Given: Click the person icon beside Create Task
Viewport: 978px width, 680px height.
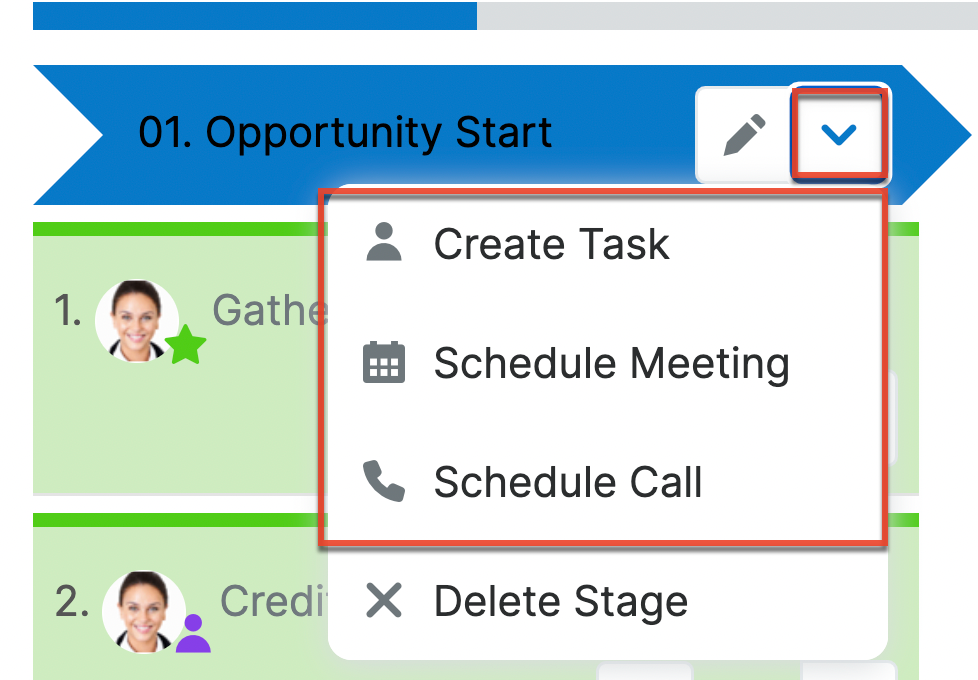Looking at the screenshot, I should pyautogui.click(x=384, y=244).
